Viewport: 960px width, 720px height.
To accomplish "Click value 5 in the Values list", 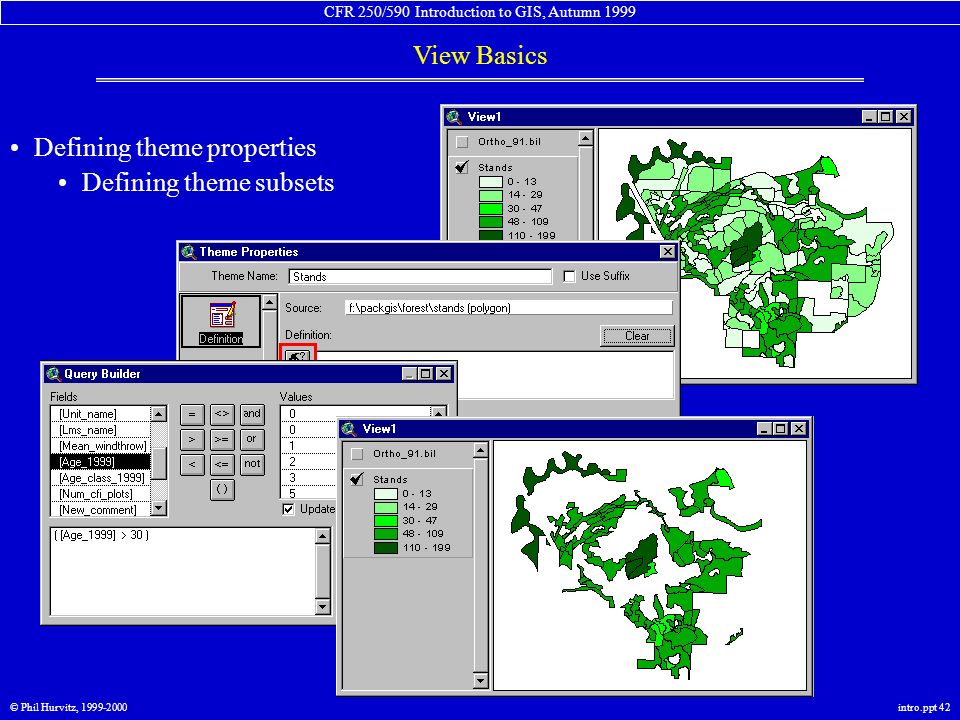I will pos(309,493).
